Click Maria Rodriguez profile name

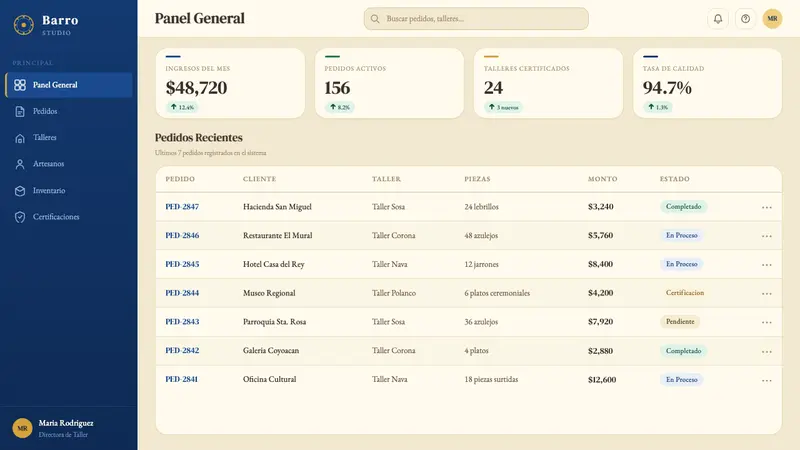[x=66, y=423]
